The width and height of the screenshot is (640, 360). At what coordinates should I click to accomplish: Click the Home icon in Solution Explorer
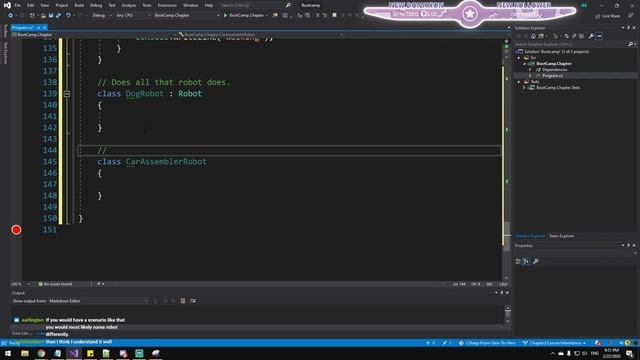point(533,36)
